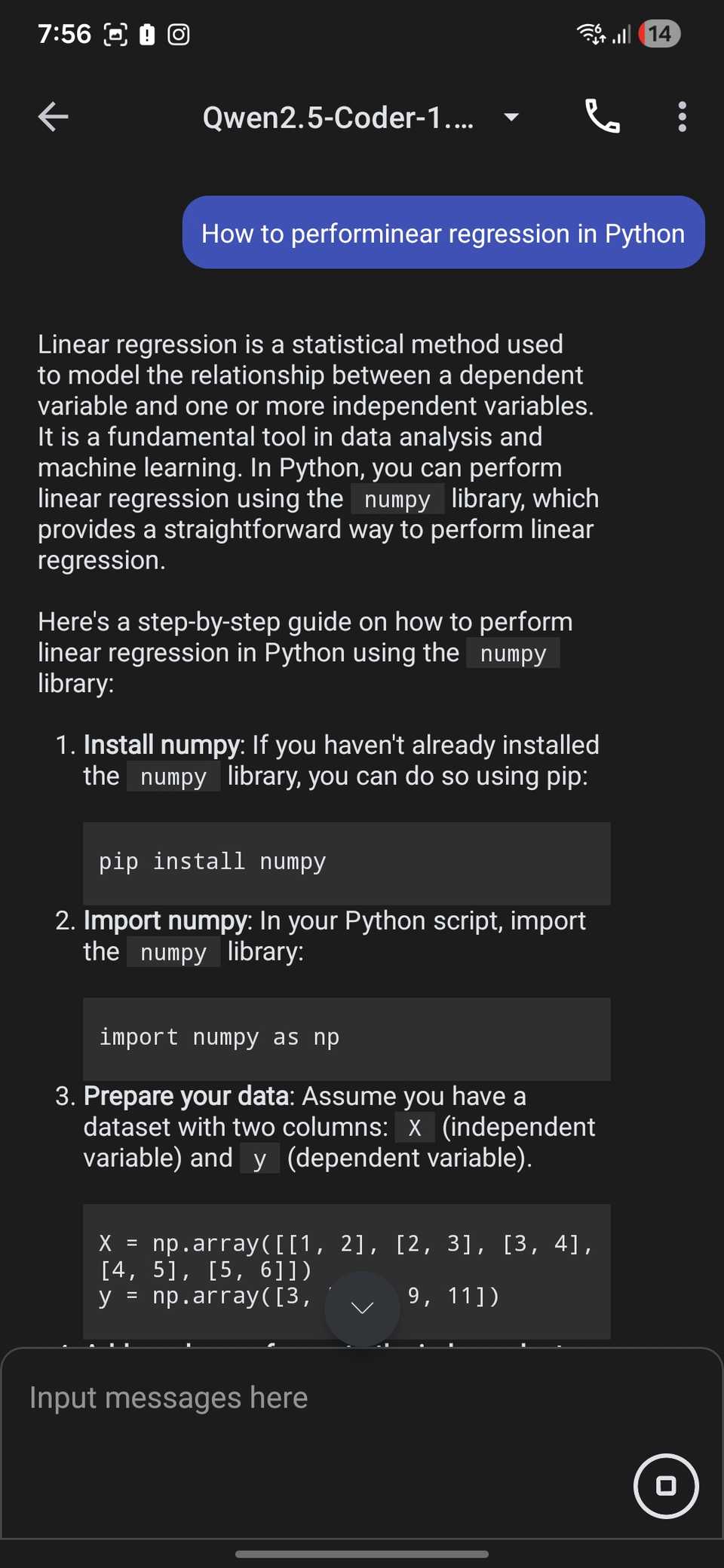Viewport: 724px width, 1568px height.
Task: Tap the clock showing 7:56
Action: click(65, 34)
